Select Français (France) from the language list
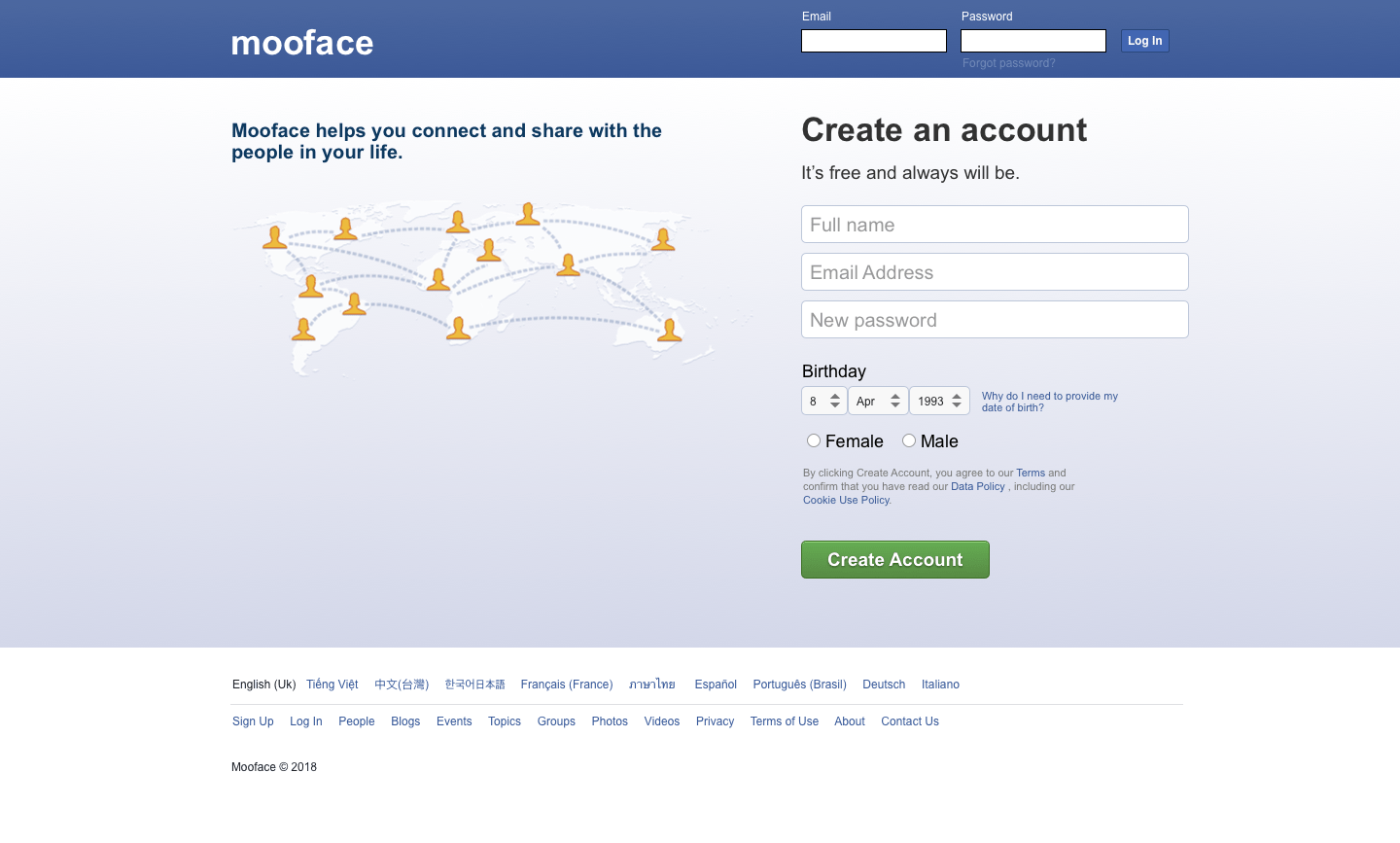 click(567, 684)
